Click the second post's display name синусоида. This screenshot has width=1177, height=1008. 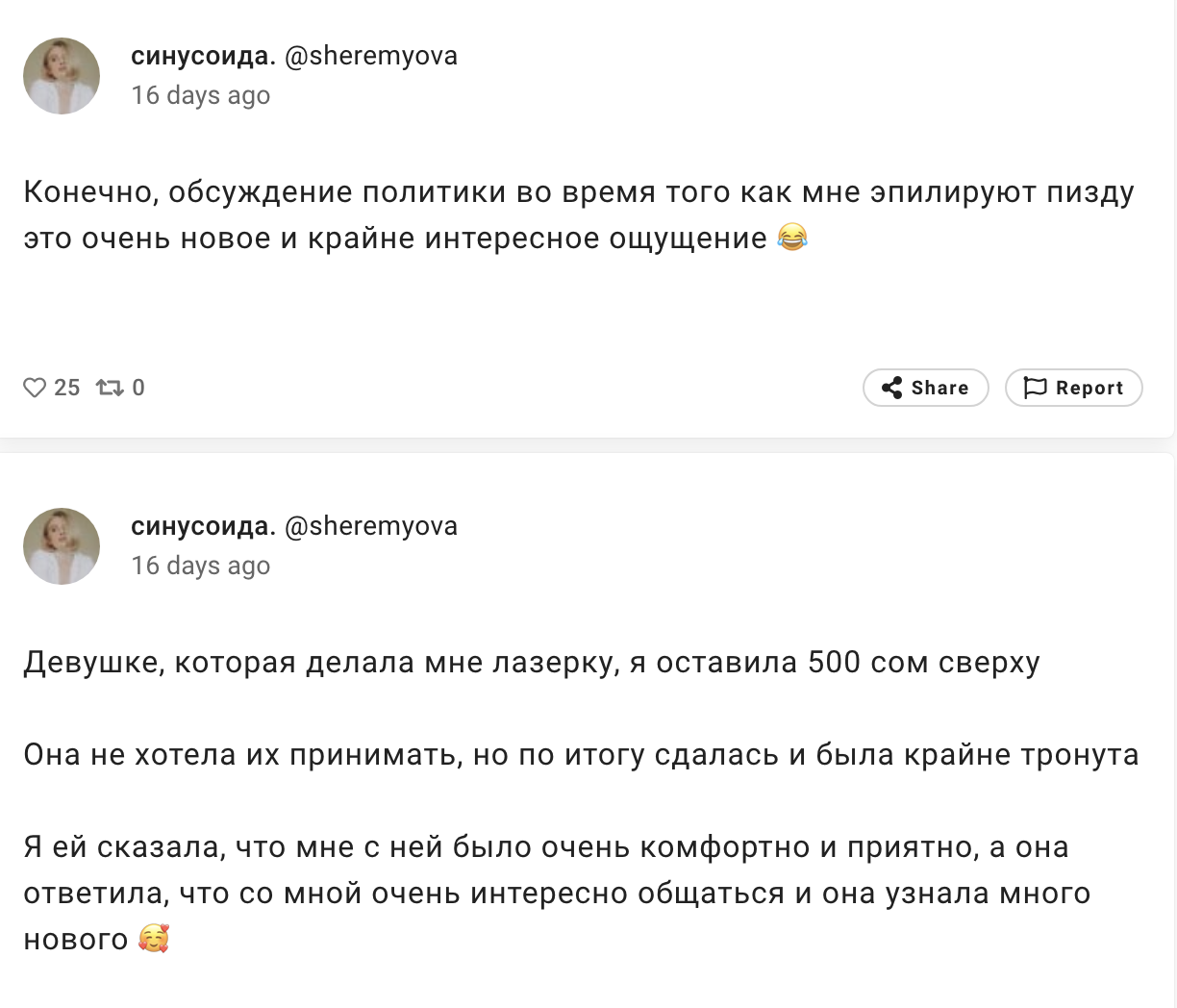[203, 526]
